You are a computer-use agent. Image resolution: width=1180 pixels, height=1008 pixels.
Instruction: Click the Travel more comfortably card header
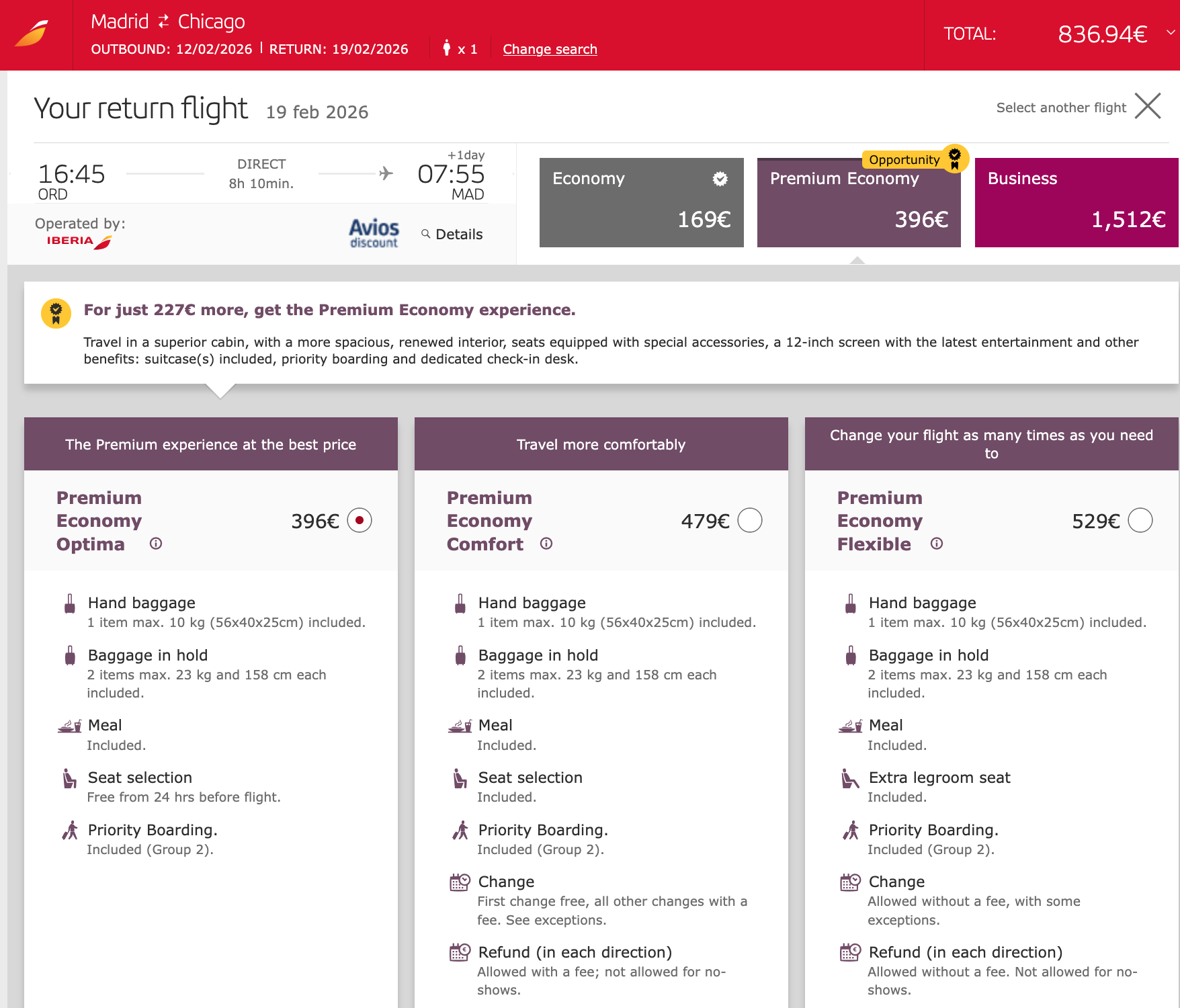[601, 444]
